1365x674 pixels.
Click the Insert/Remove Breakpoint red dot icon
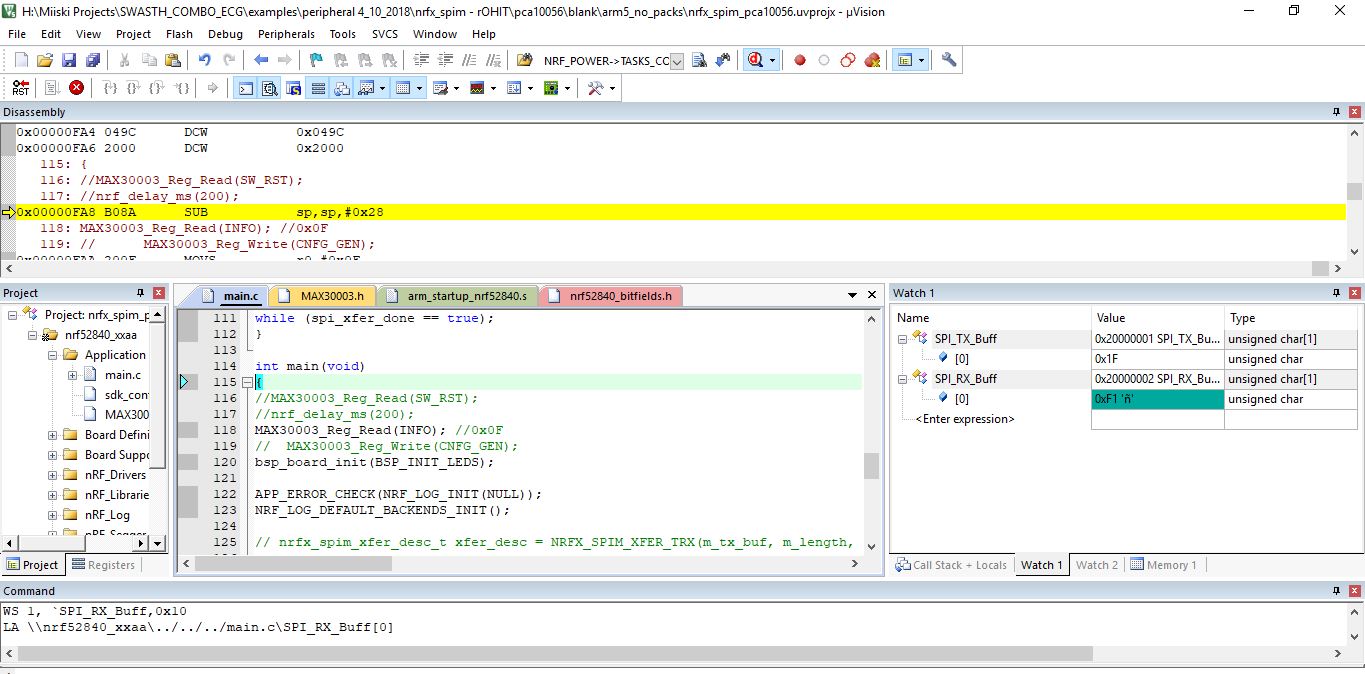pyautogui.click(x=800, y=60)
